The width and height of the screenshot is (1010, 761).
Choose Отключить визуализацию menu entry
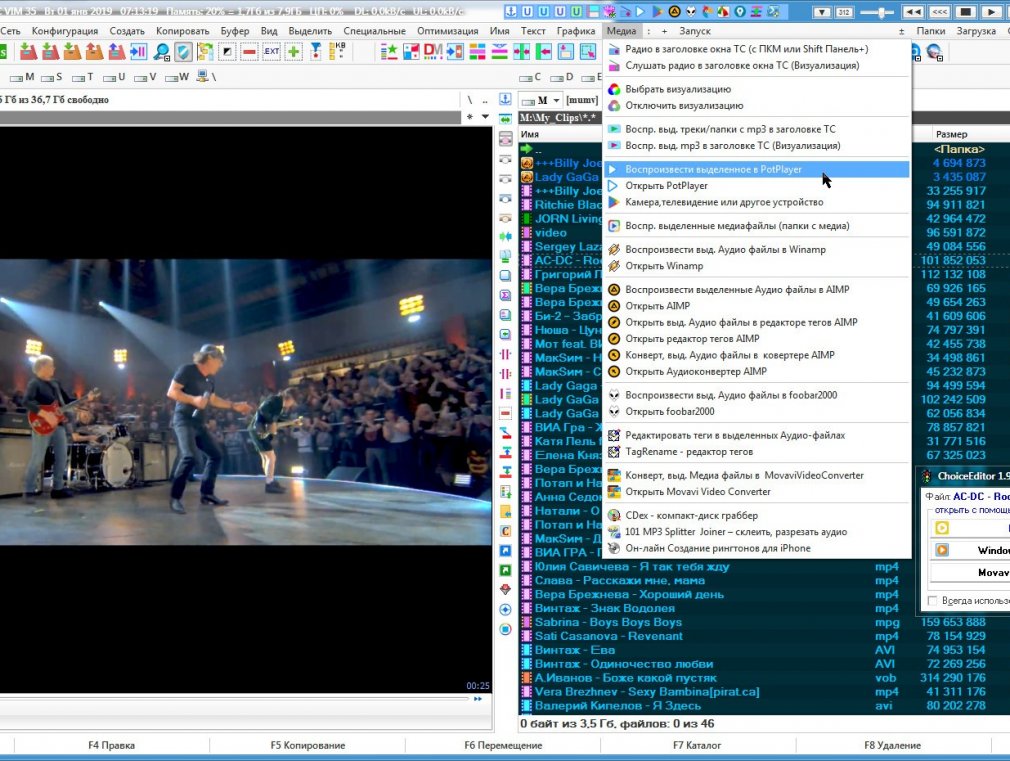(758, 106)
